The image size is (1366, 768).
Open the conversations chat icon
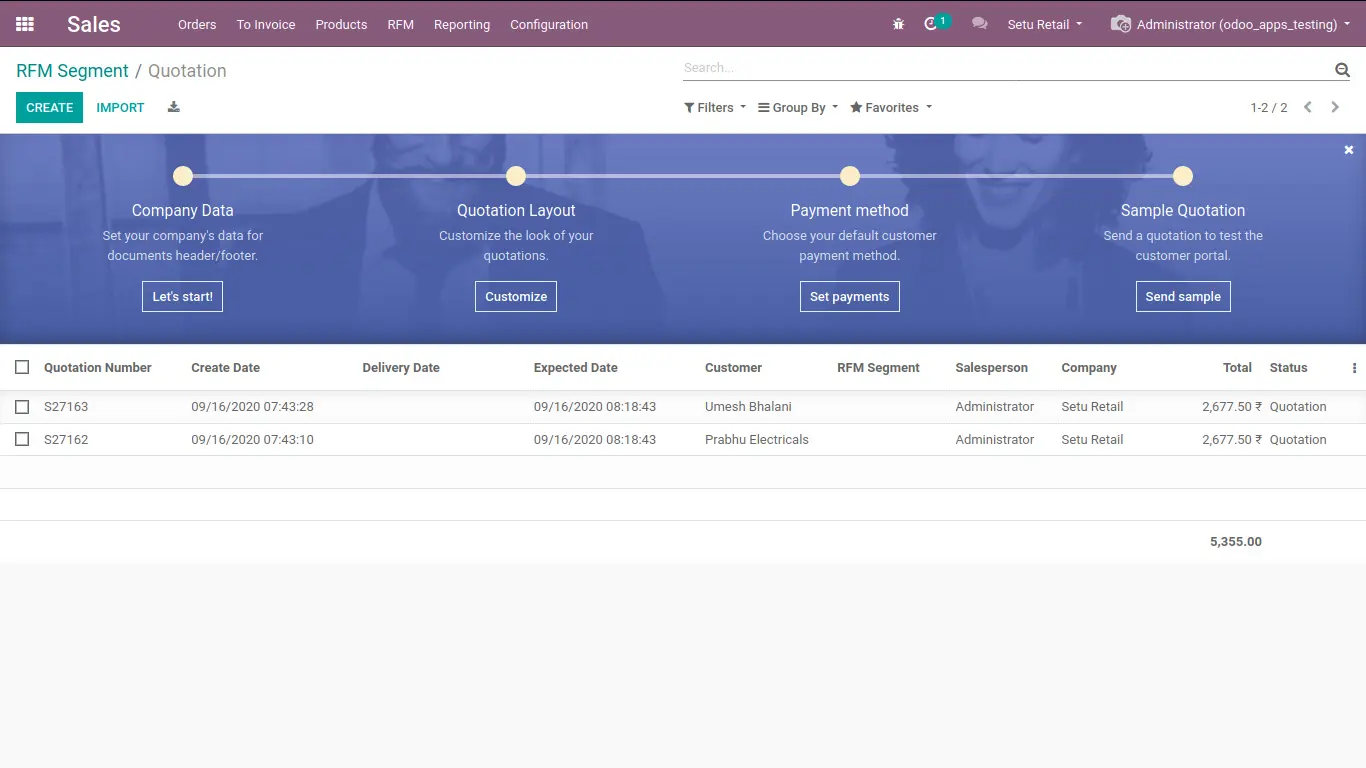tap(980, 24)
